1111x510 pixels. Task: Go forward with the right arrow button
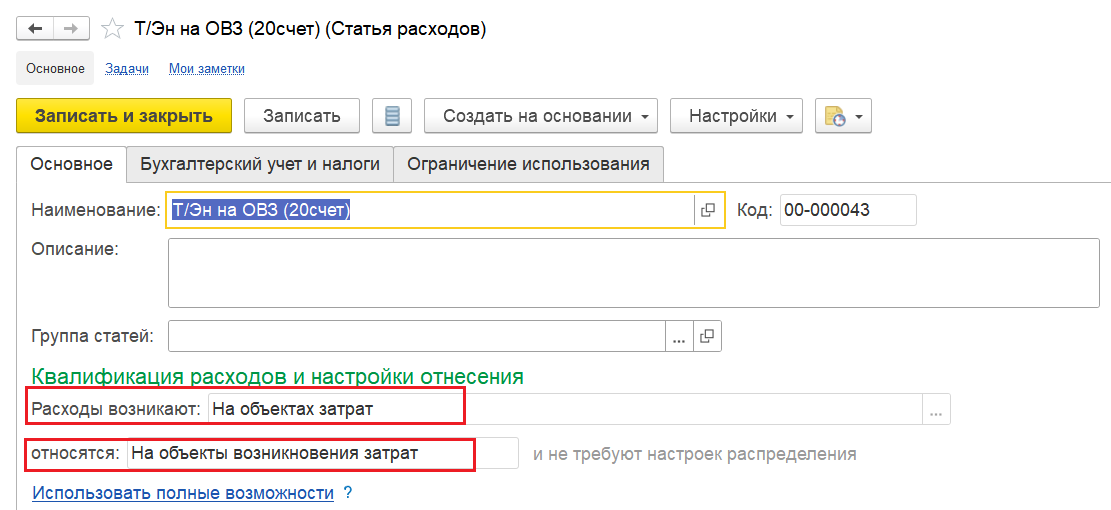tap(71, 28)
